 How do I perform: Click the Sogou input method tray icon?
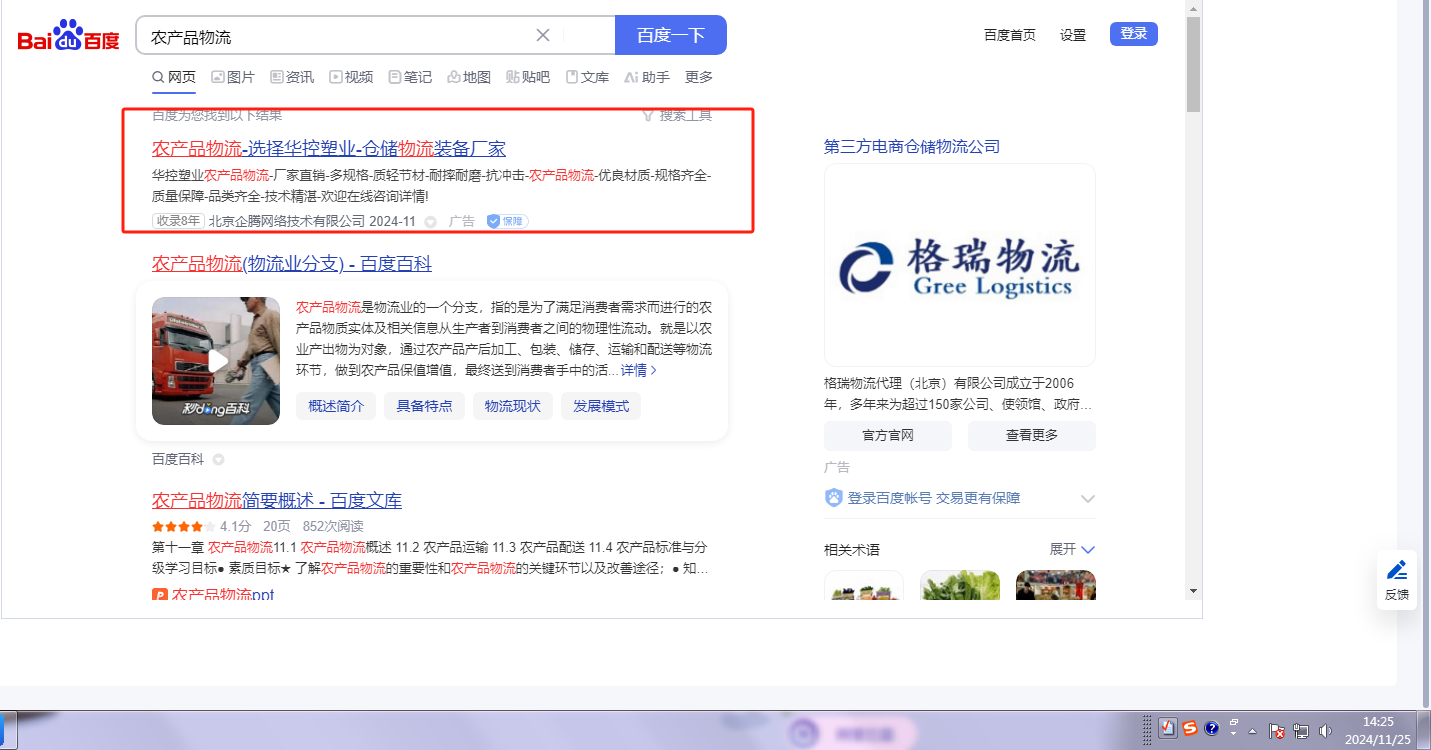click(x=1190, y=728)
